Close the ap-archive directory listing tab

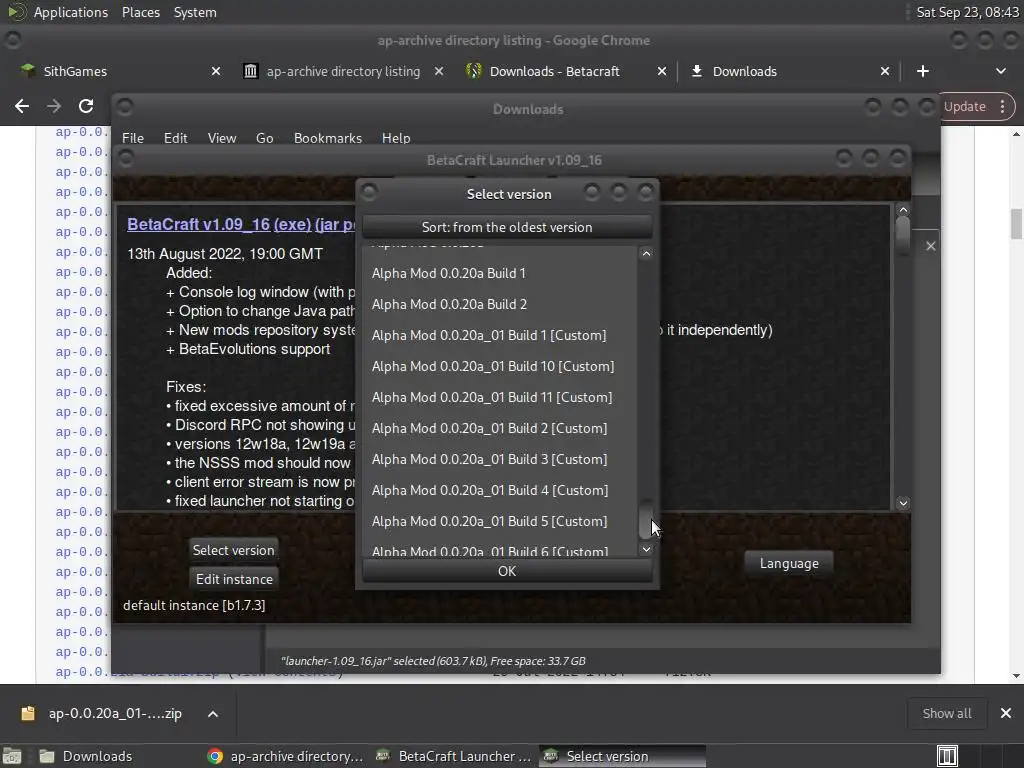tap(439, 71)
